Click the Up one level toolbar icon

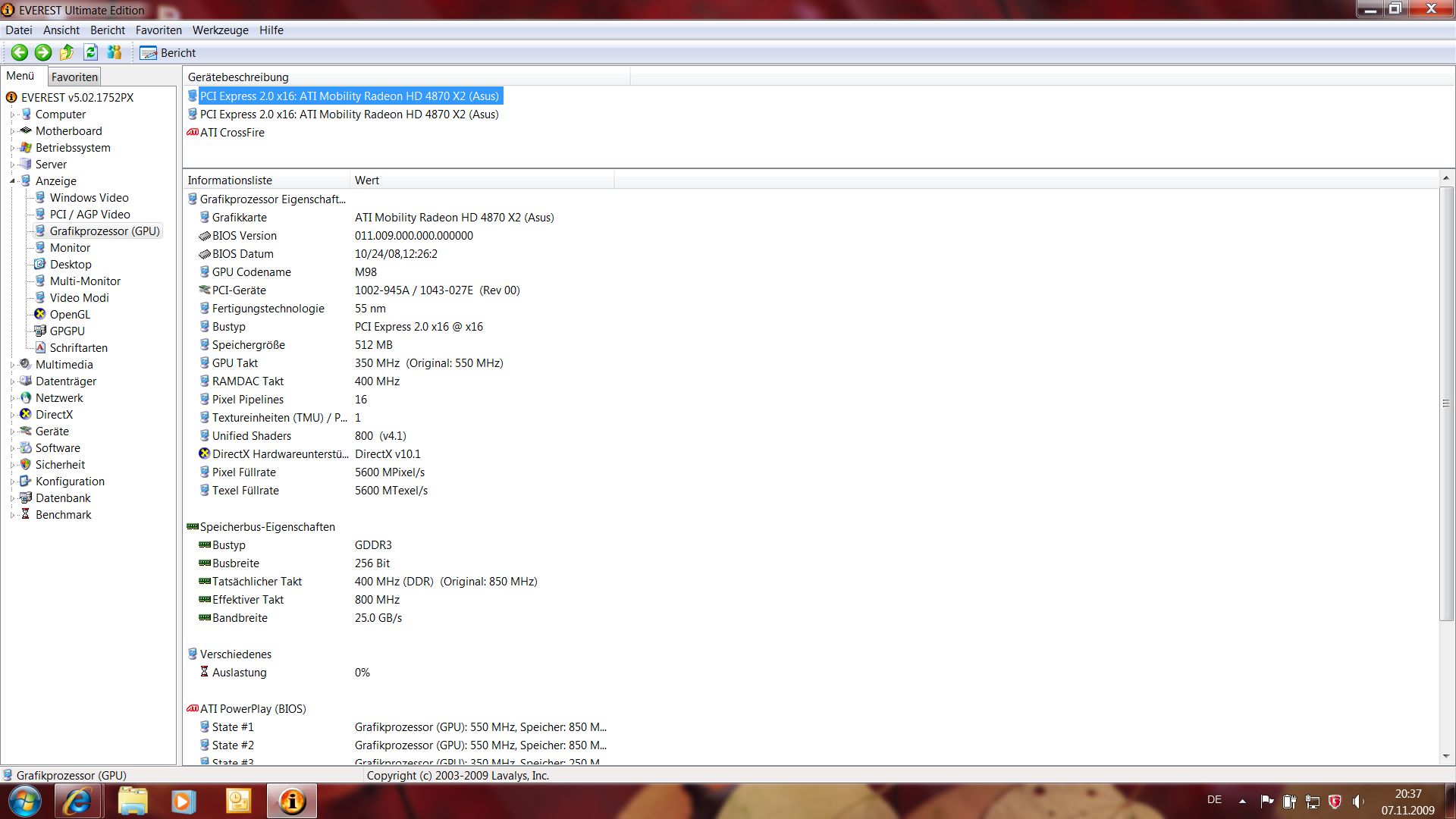coord(67,52)
